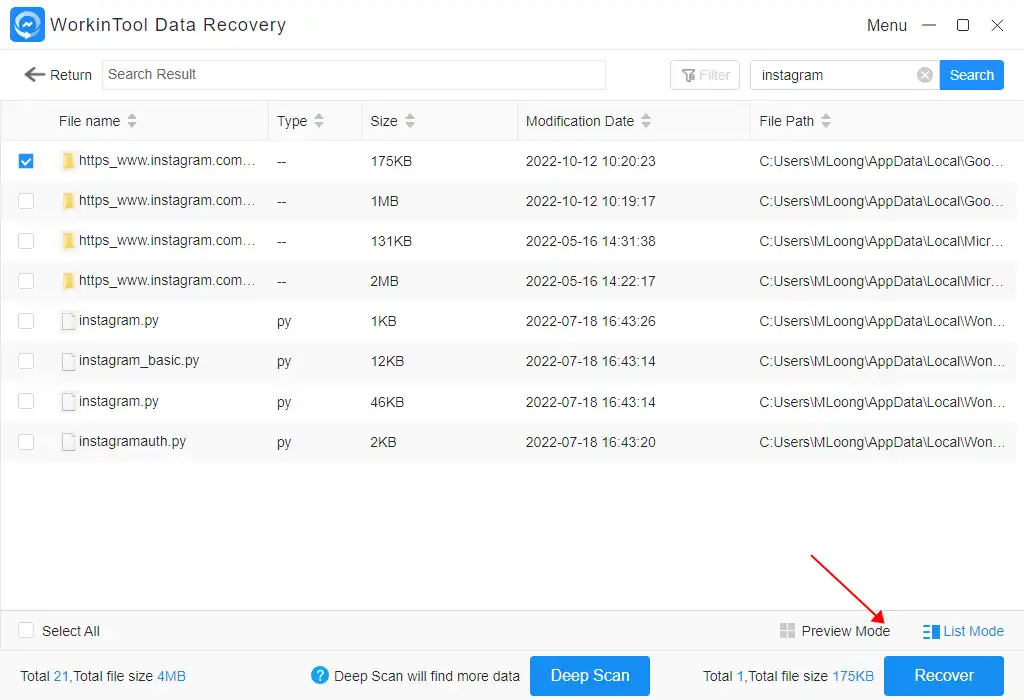Viewport: 1024px width, 700px height.
Task: Click the 46KB size cell
Action: point(387,402)
